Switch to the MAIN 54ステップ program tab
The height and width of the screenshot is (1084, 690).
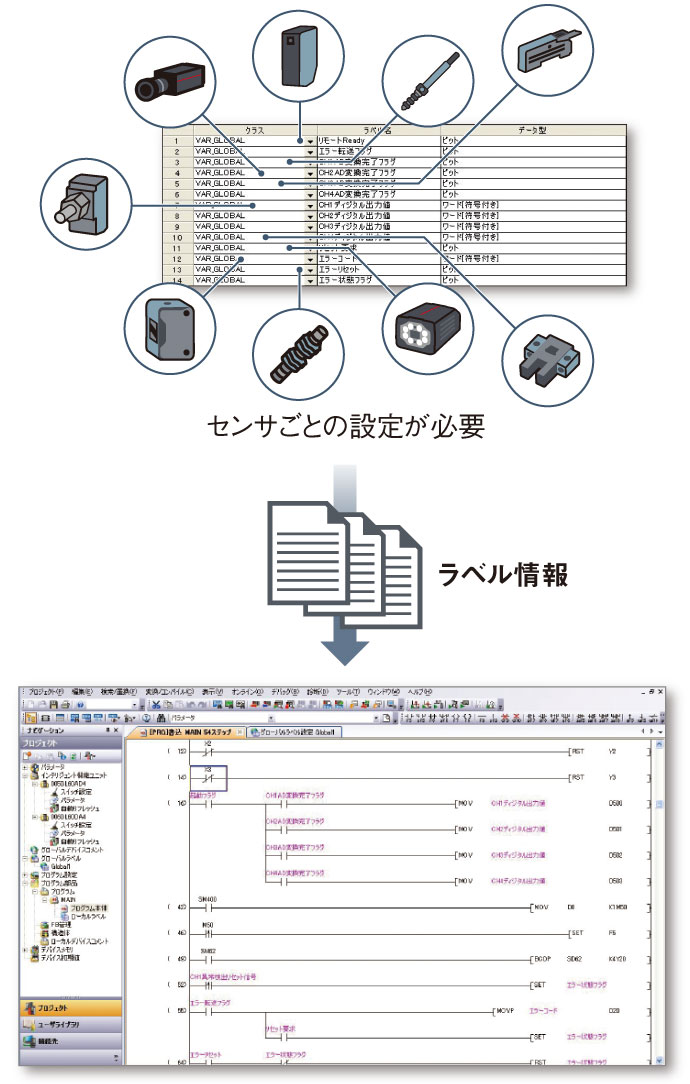click(188, 731)
